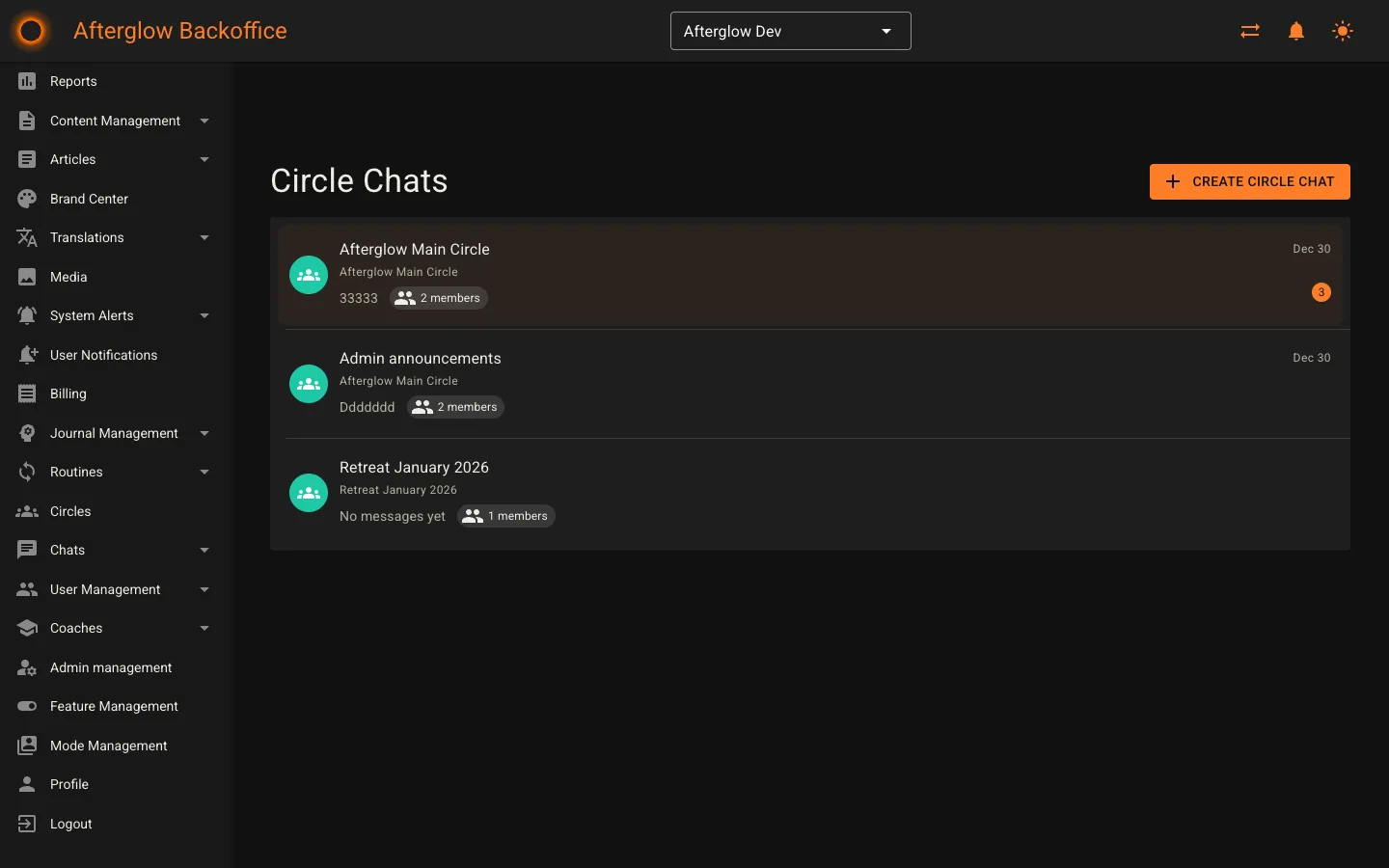
Task: Click the swap arrows icon in top bar
Action: click(x=1249, y=30)
